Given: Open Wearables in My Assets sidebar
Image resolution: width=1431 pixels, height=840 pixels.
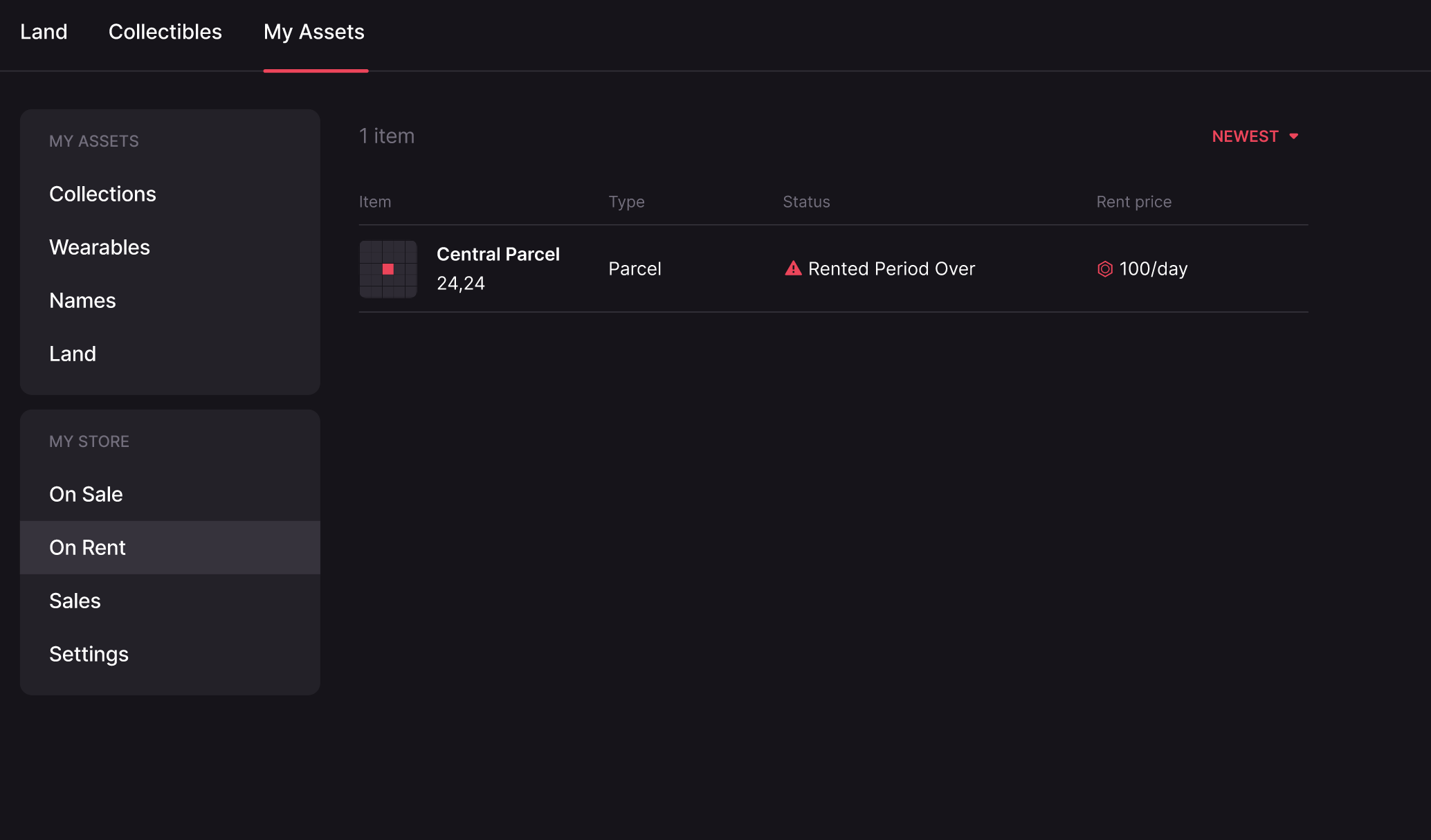Looking at the screenshot, I should click(100, 247).
